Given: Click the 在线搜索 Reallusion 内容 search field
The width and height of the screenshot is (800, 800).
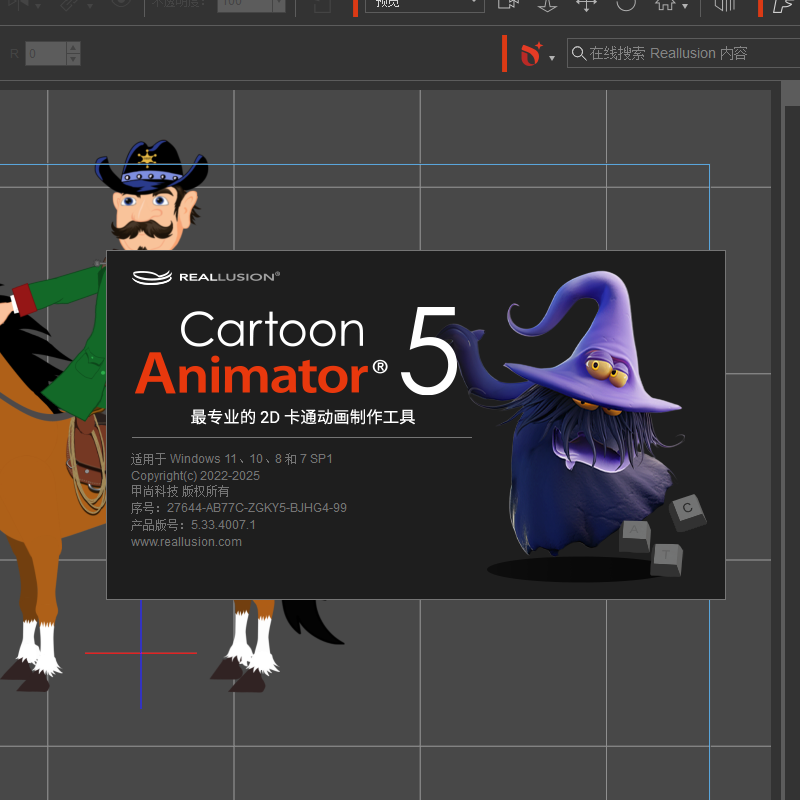Looking at the screenshot, I should tap(680, 53).
